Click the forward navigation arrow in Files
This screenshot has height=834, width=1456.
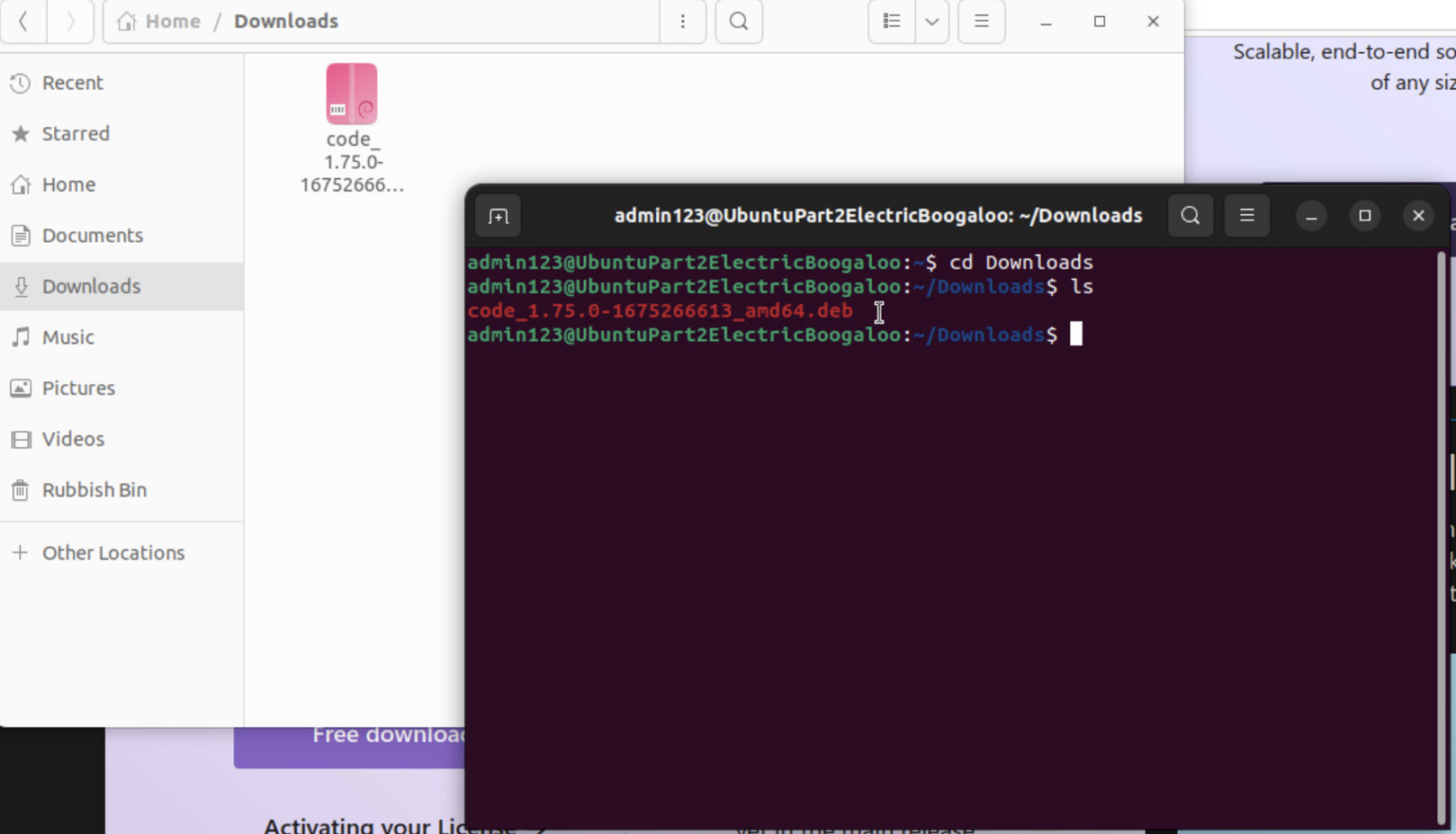70,21
